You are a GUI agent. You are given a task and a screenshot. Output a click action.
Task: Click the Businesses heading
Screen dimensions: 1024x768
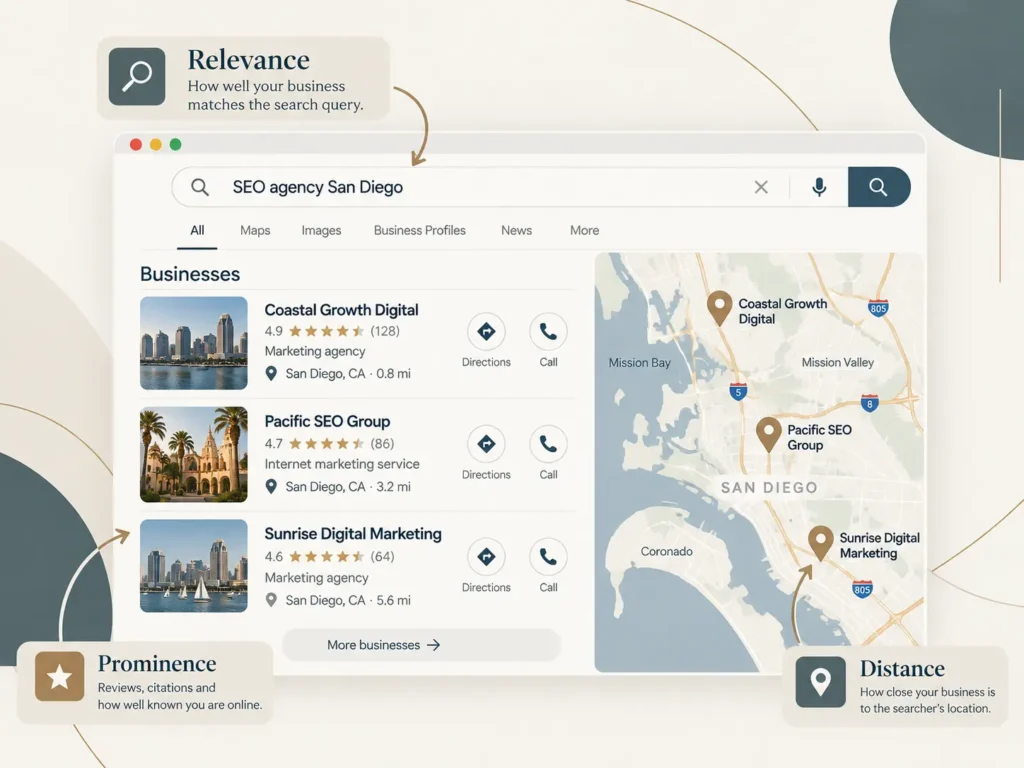190,274
